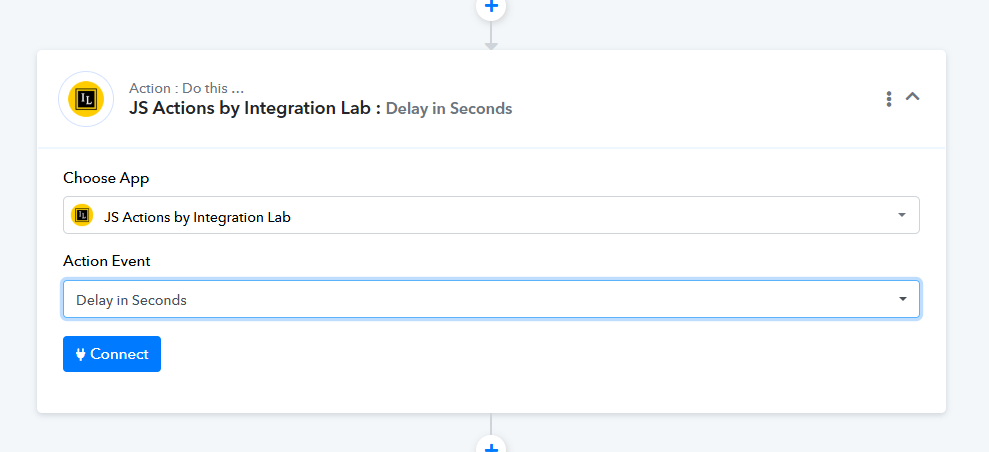Viewport: 989px width, 452px height.
Task: Click the gray "Delay in Seconds" header subtitle
Action: click(x=449, y=109)
